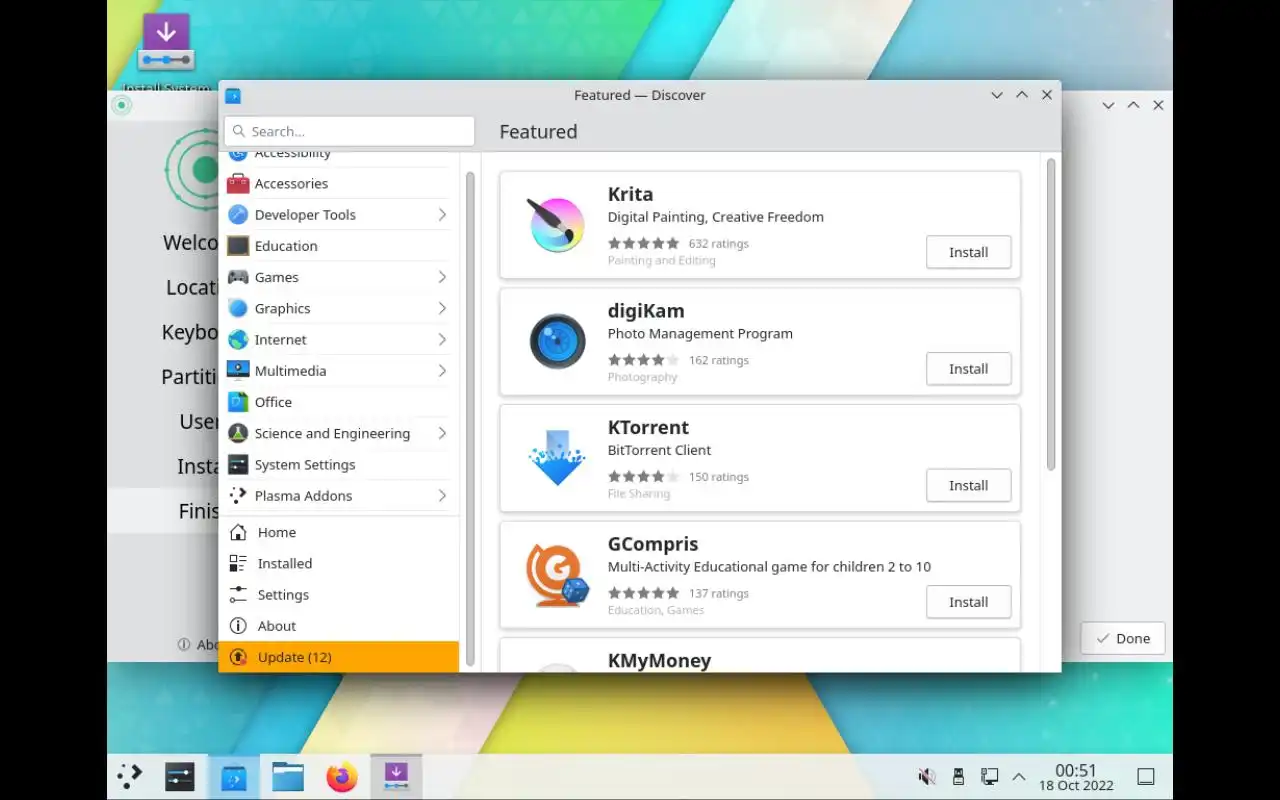This screenshot has height=800, width=1280.
Task: Open the Accessibility category
Action: coord(339,157)
